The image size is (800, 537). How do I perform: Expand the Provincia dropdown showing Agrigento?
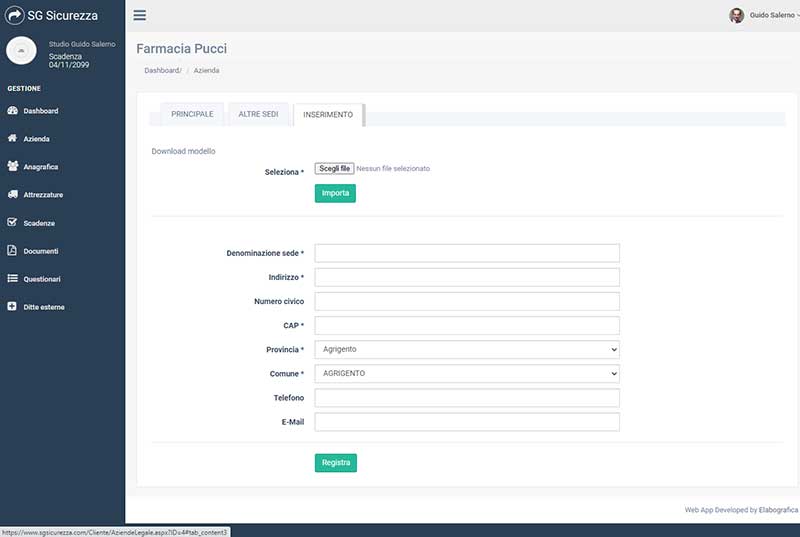pos(467,349)
